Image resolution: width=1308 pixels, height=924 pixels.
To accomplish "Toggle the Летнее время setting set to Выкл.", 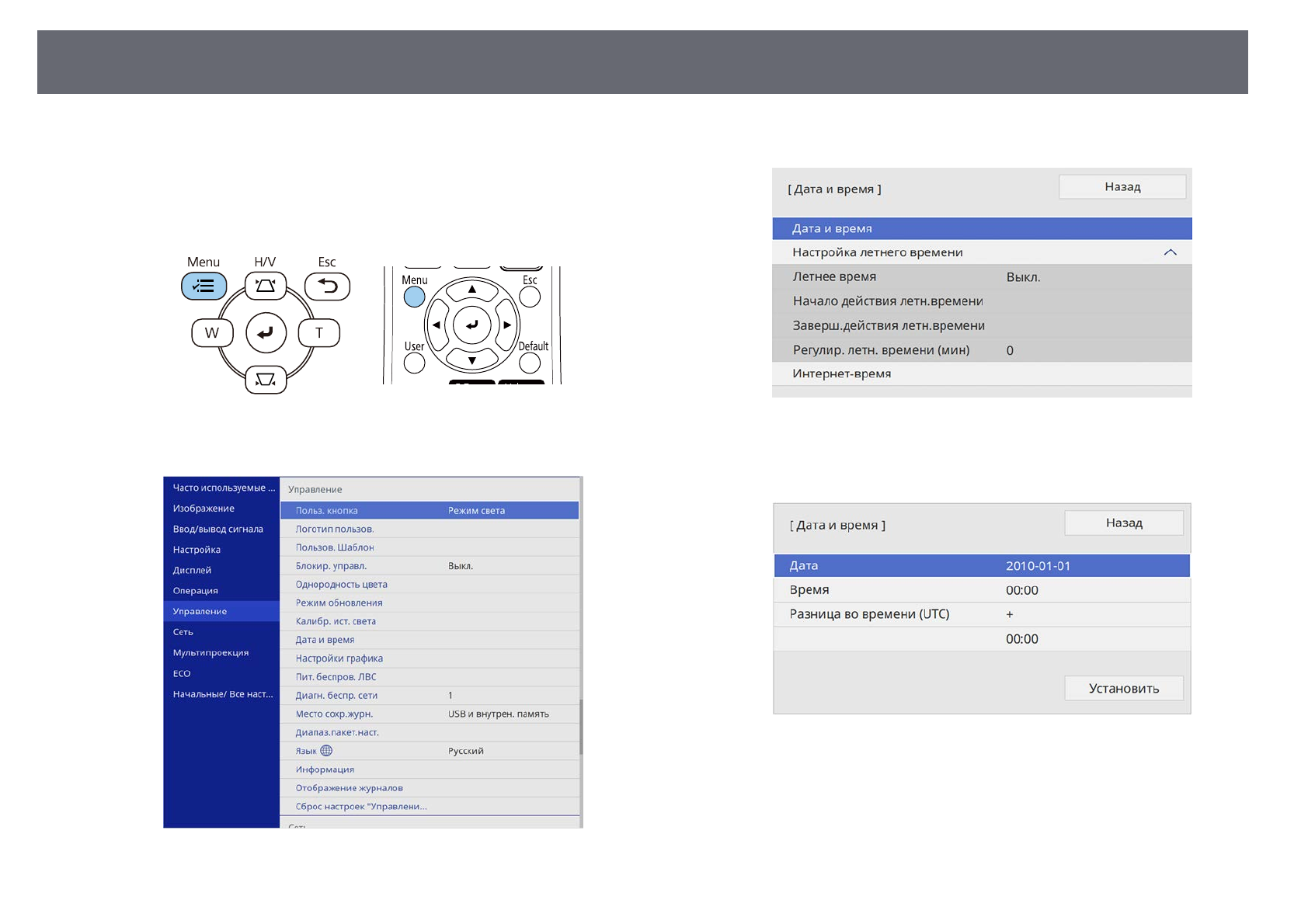I will pos(981,277).
